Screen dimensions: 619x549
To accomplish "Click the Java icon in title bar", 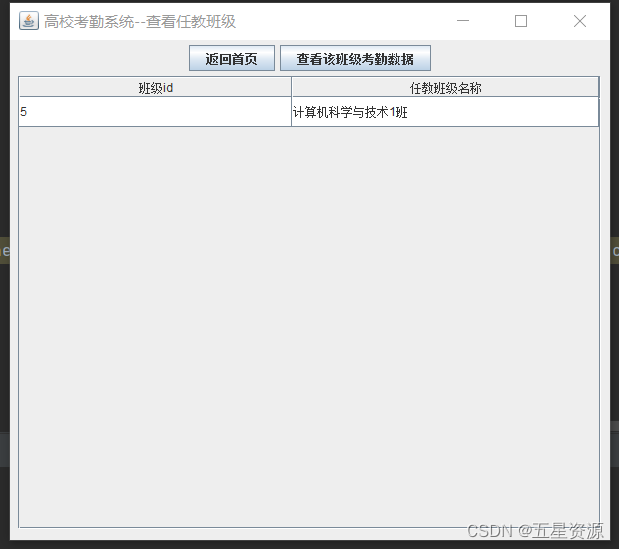I will point(29,21).
